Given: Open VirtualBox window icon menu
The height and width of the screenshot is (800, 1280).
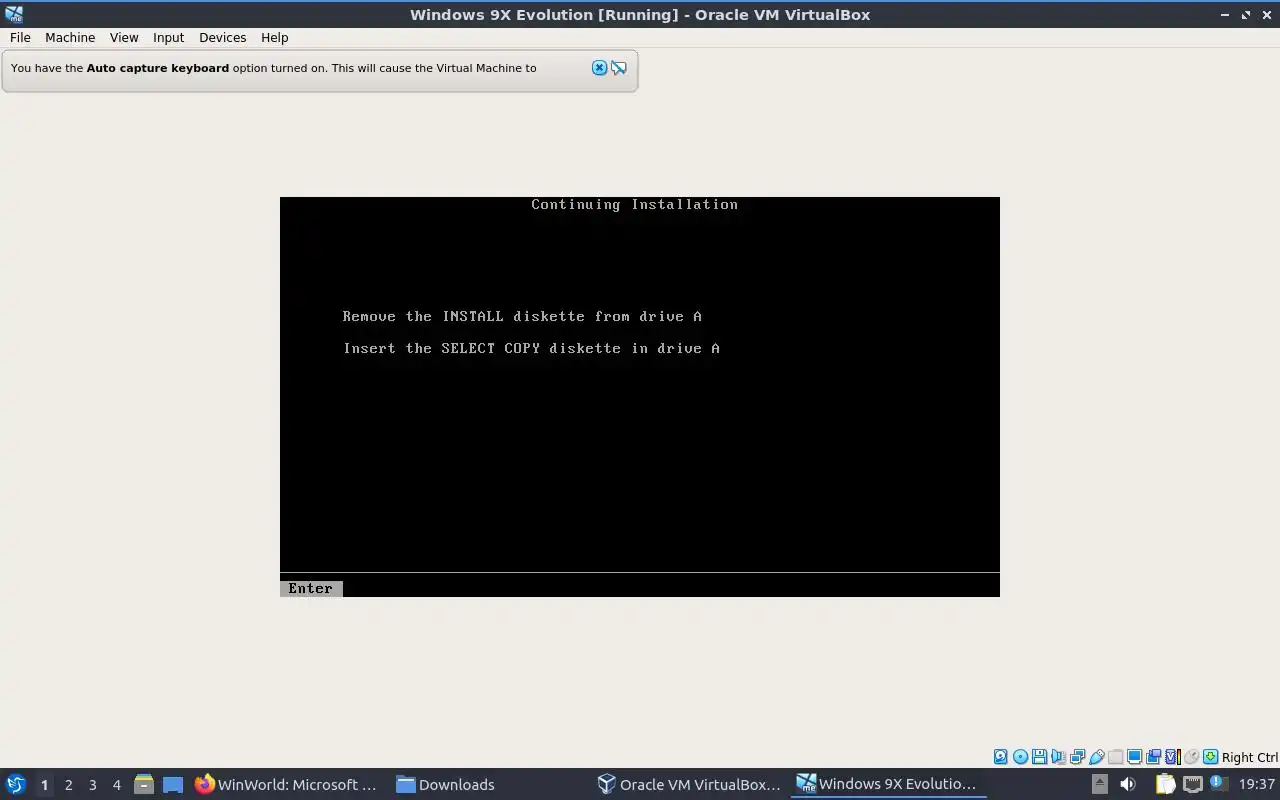Looking at the screenshot, I should coord(14,14).
